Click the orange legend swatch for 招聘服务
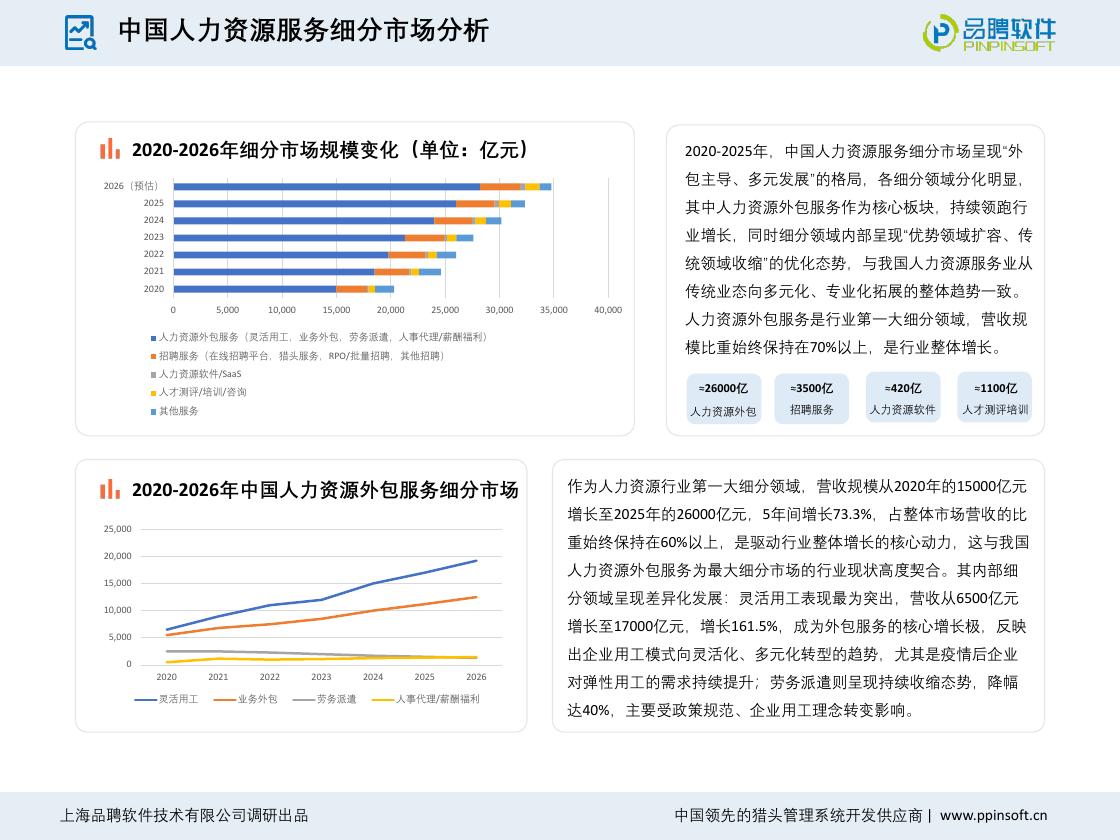1120x840 pixels. click(x=153, y=356)
